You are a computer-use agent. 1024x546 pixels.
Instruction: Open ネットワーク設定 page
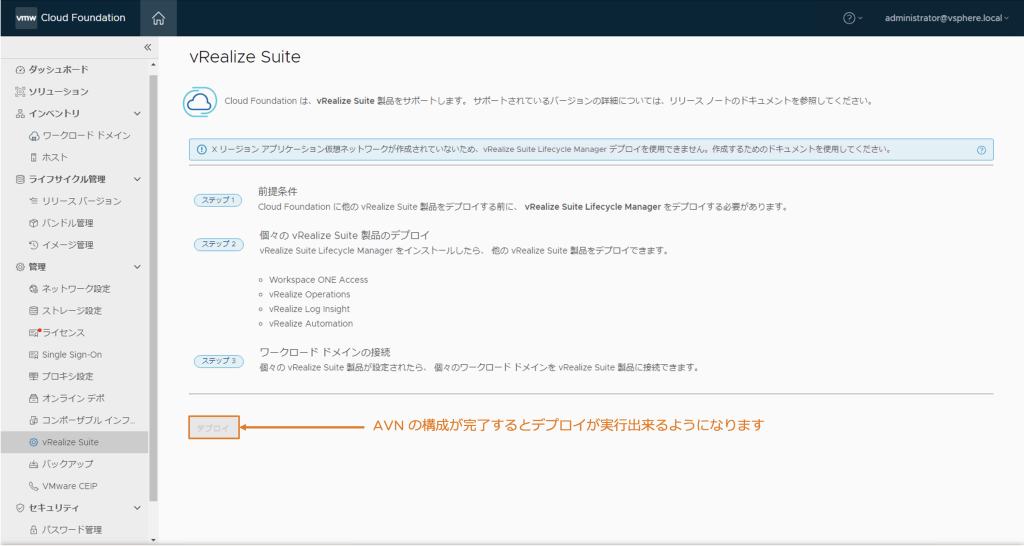point(76,289)
